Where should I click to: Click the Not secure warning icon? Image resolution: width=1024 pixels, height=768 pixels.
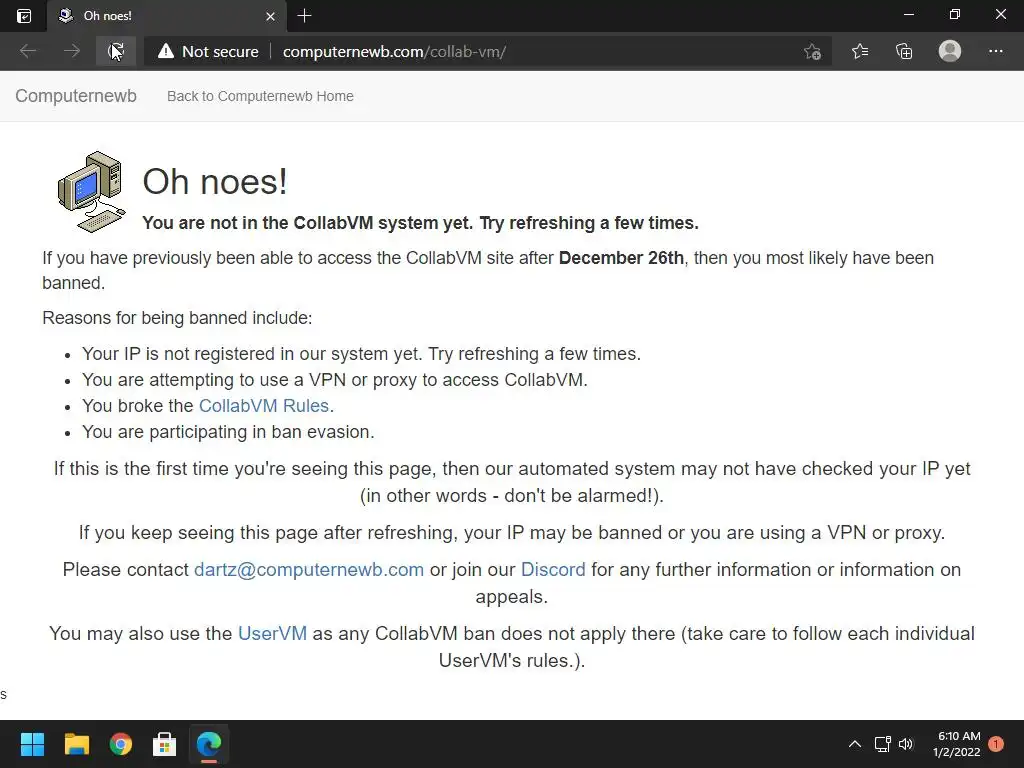166,51
